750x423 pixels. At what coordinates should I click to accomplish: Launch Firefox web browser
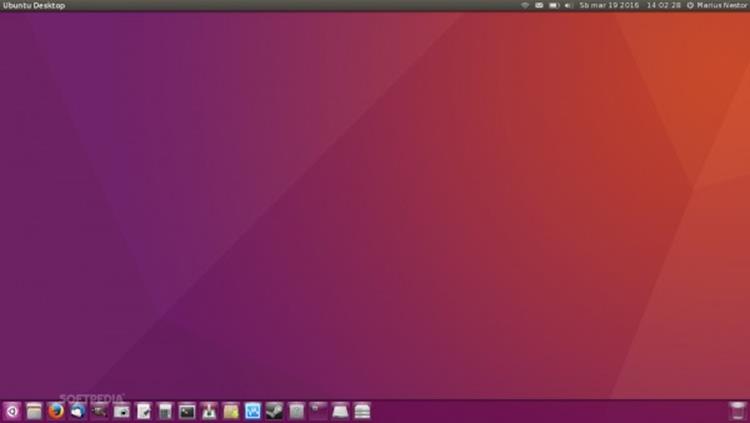click(x=56, y=410)
